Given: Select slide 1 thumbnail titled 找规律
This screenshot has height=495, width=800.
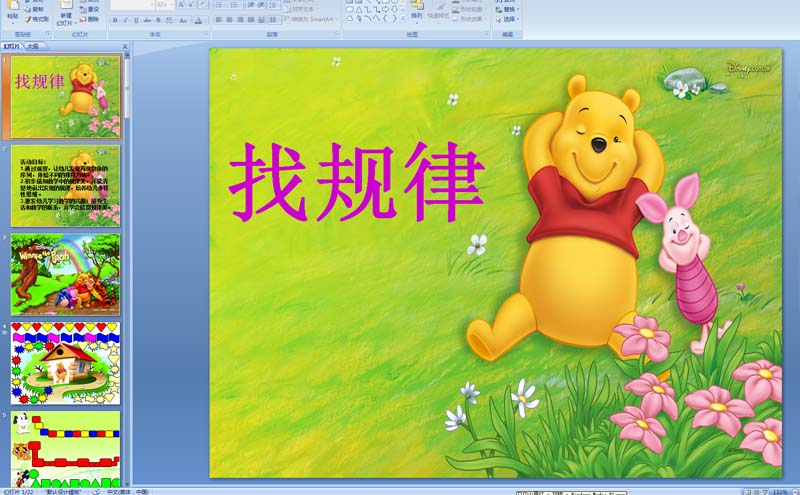Looking at the screenshot, I should pos(66,96).
